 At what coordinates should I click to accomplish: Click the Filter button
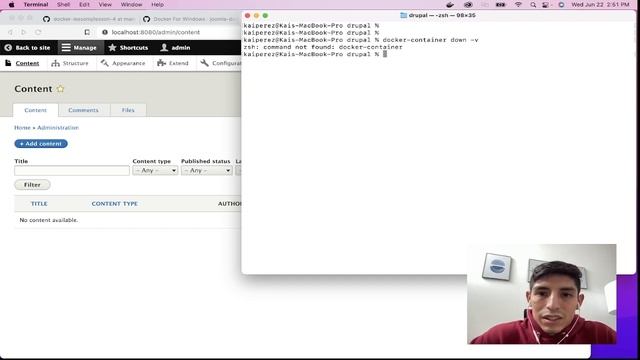[32, 185]
